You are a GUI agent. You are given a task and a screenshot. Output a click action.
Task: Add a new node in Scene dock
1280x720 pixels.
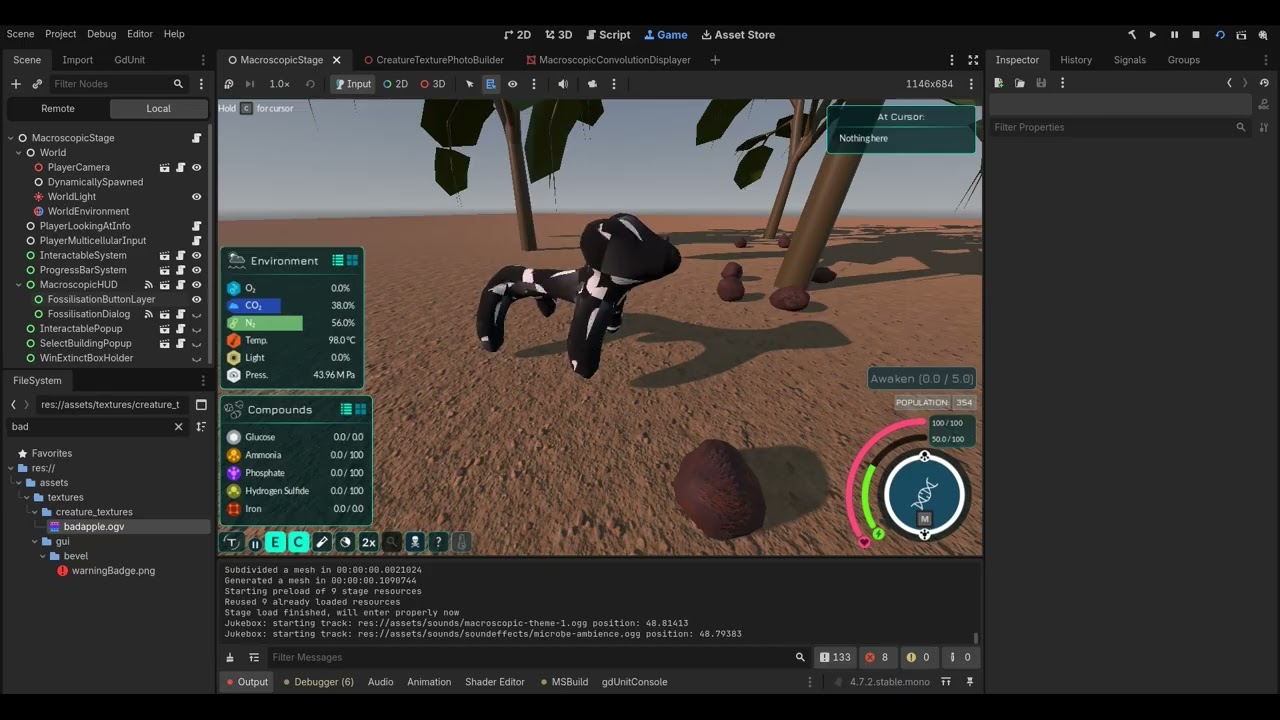pyautogui.click(x=15, y=84)
